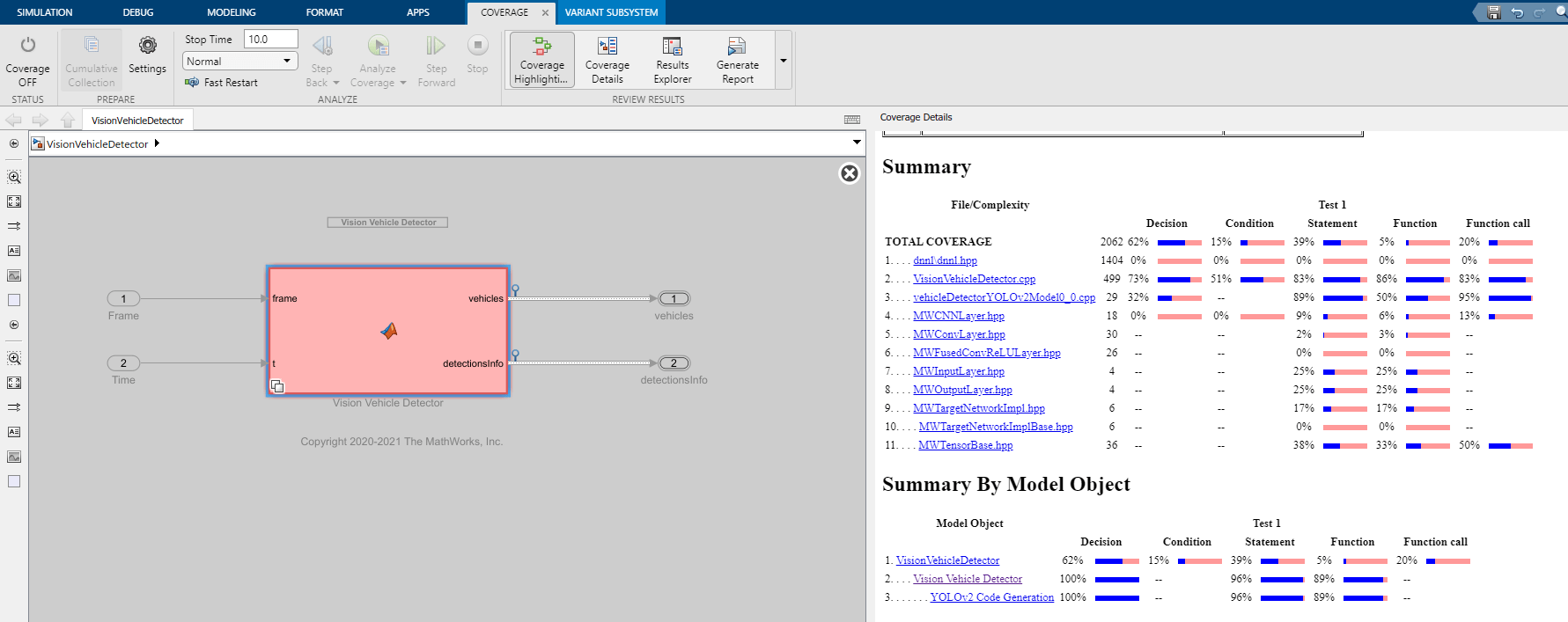Screen dimensions: 1568x622
Task: Select the VisionVehicleDetector model tab
Action: pyautogui.click(x=137, y=121)
